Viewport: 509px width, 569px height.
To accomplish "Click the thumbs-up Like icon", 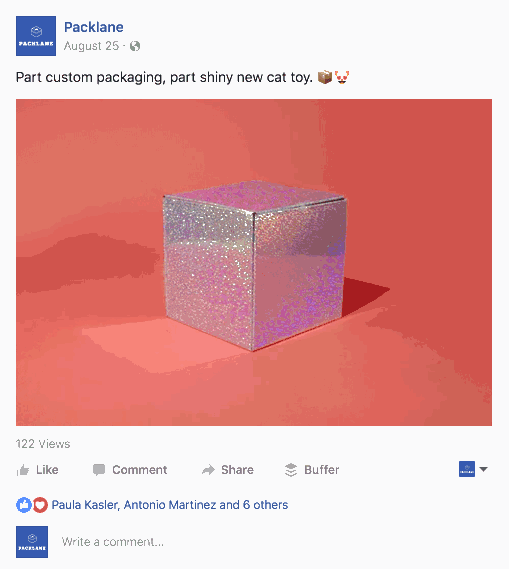I will pos(23,470).
